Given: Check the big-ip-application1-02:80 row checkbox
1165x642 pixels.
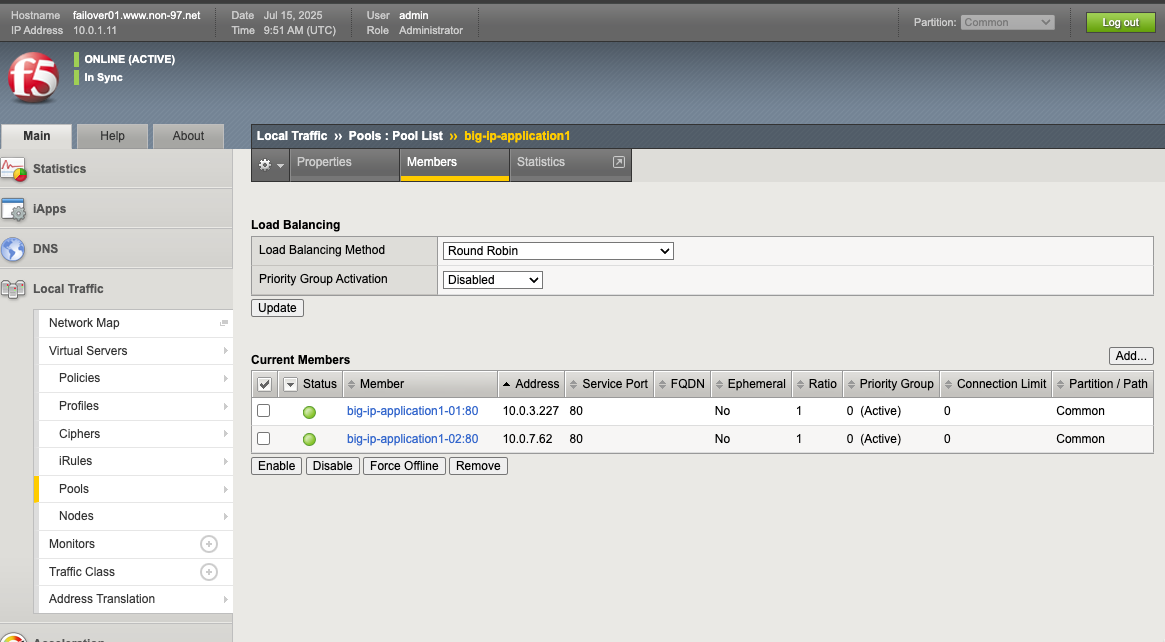Looking at the screenshot, I should pos(264,438).
